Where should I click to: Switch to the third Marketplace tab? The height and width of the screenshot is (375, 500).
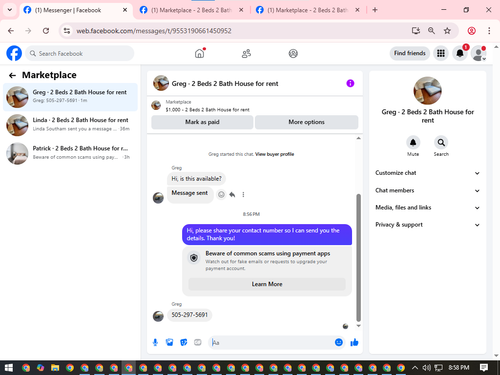307,10
